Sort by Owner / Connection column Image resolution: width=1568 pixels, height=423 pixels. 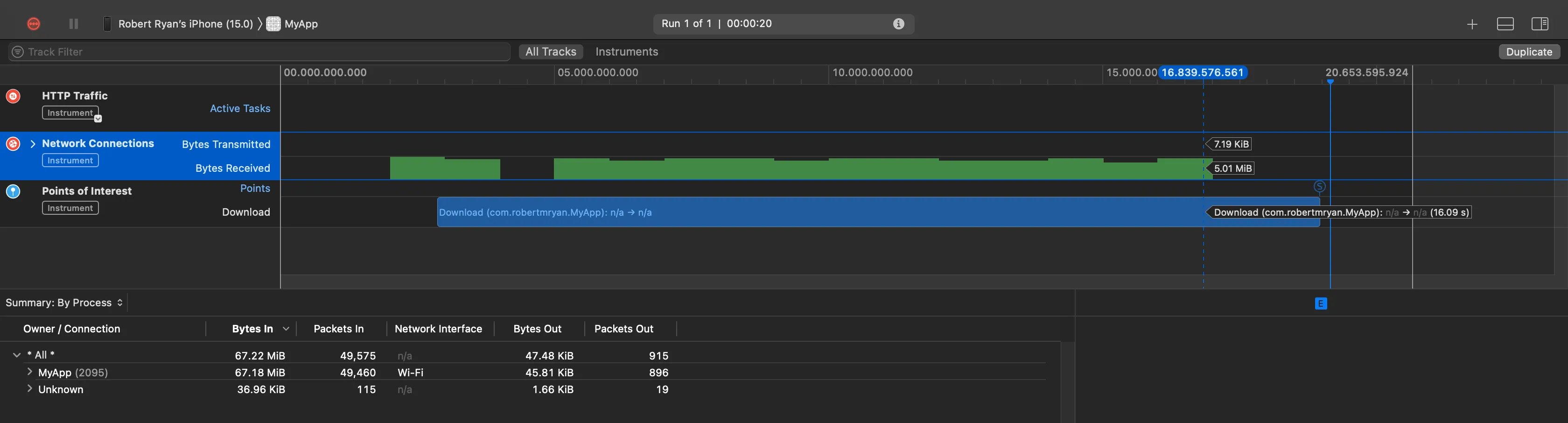72,329
